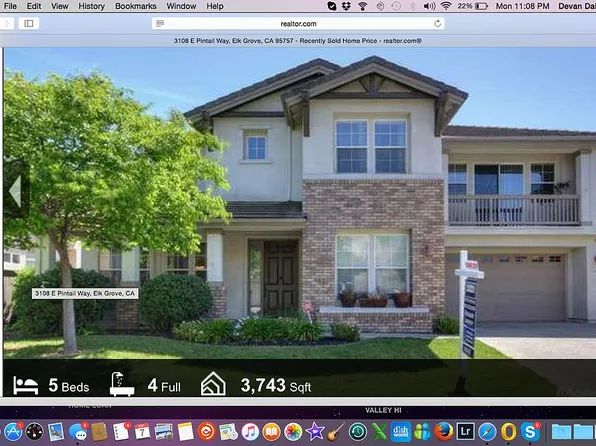Open Skype from the dock
This screenshot has width=596, height=446.
pyautogui.click(x=530, y=432)
